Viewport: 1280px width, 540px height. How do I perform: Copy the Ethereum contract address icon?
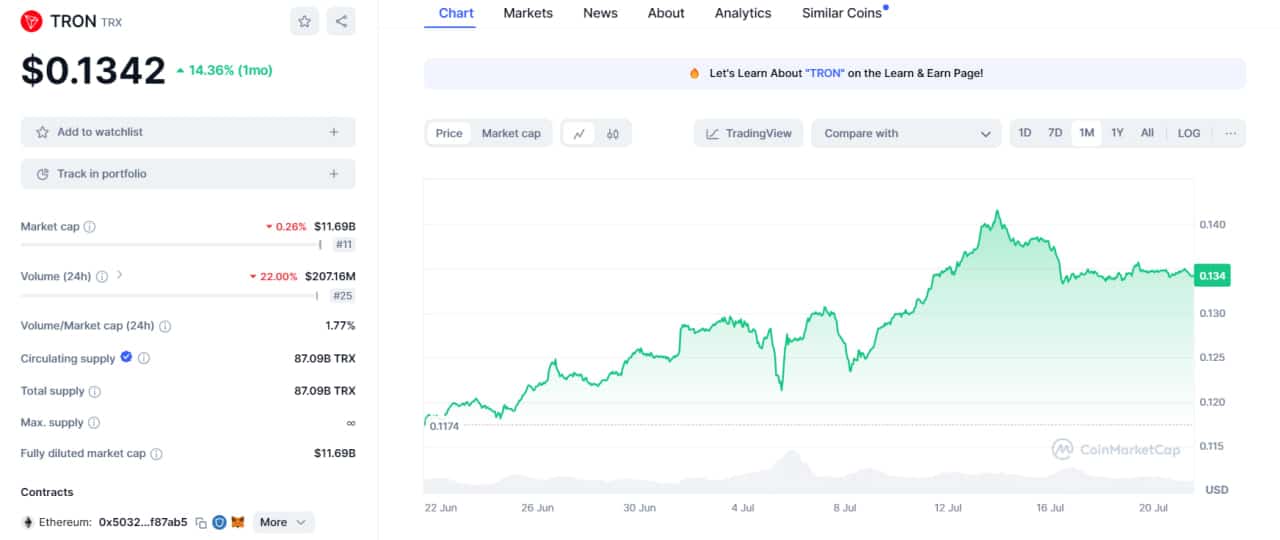[201, 522]
